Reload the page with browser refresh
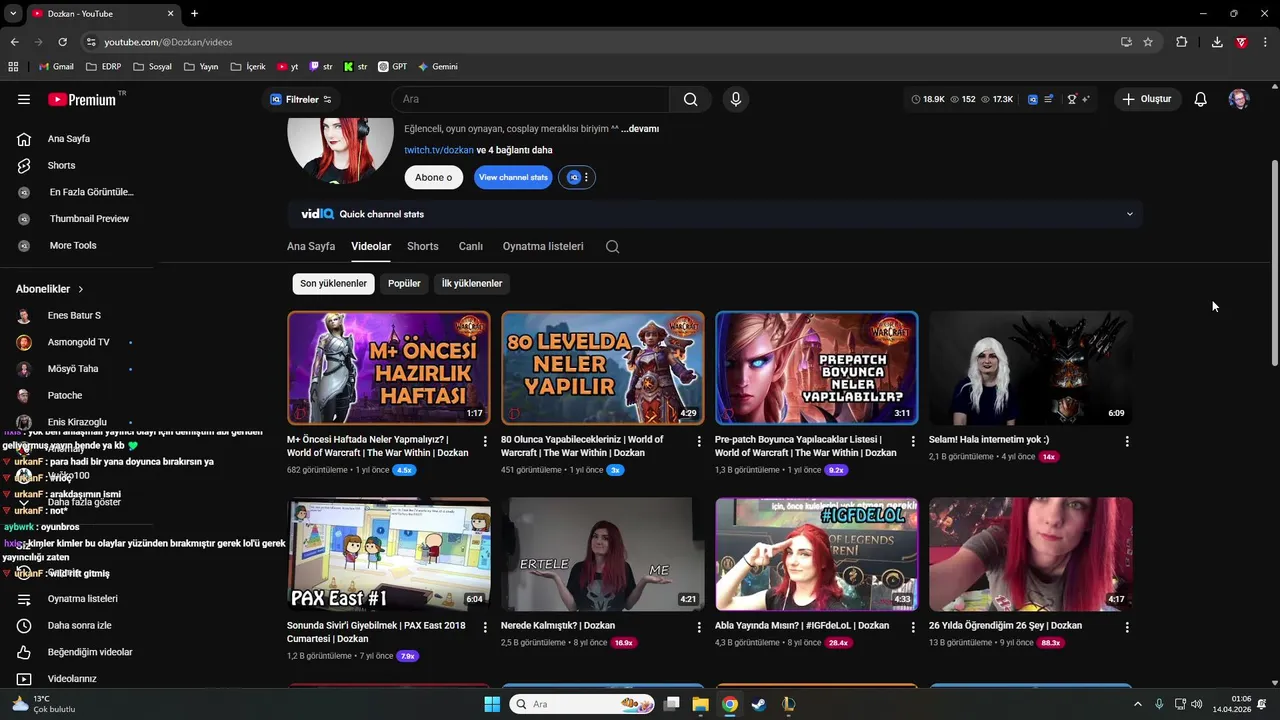1280x720 pixels. [62, 42]
